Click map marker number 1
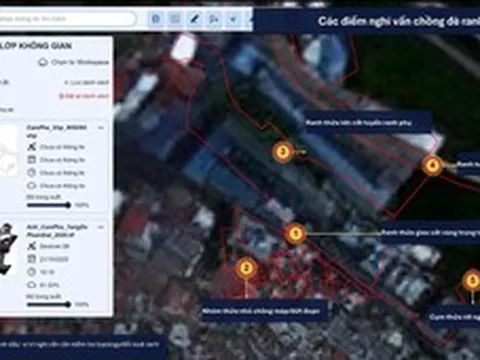 [295, 233]
